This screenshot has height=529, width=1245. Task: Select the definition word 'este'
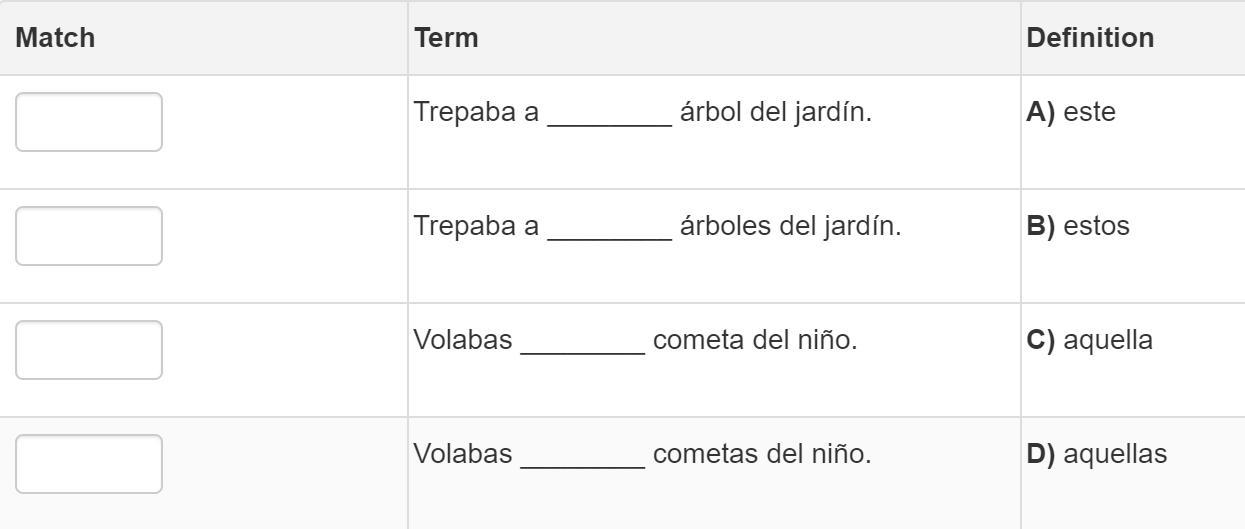click(x=1089, y=112)
